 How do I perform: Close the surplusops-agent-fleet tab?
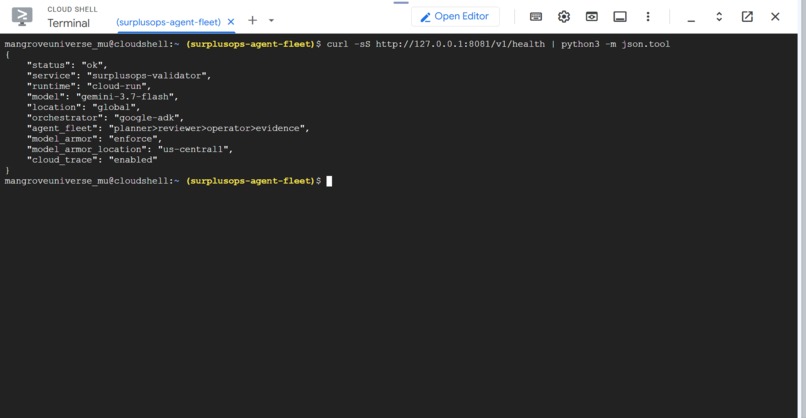click(x=231, y=22)
